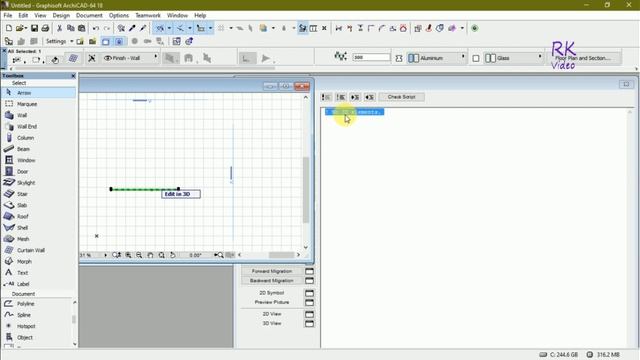Image resolution: width=640 pixels, height=360 pixels.
Task: Pick the Shell tool
Action: click(39, 228)
